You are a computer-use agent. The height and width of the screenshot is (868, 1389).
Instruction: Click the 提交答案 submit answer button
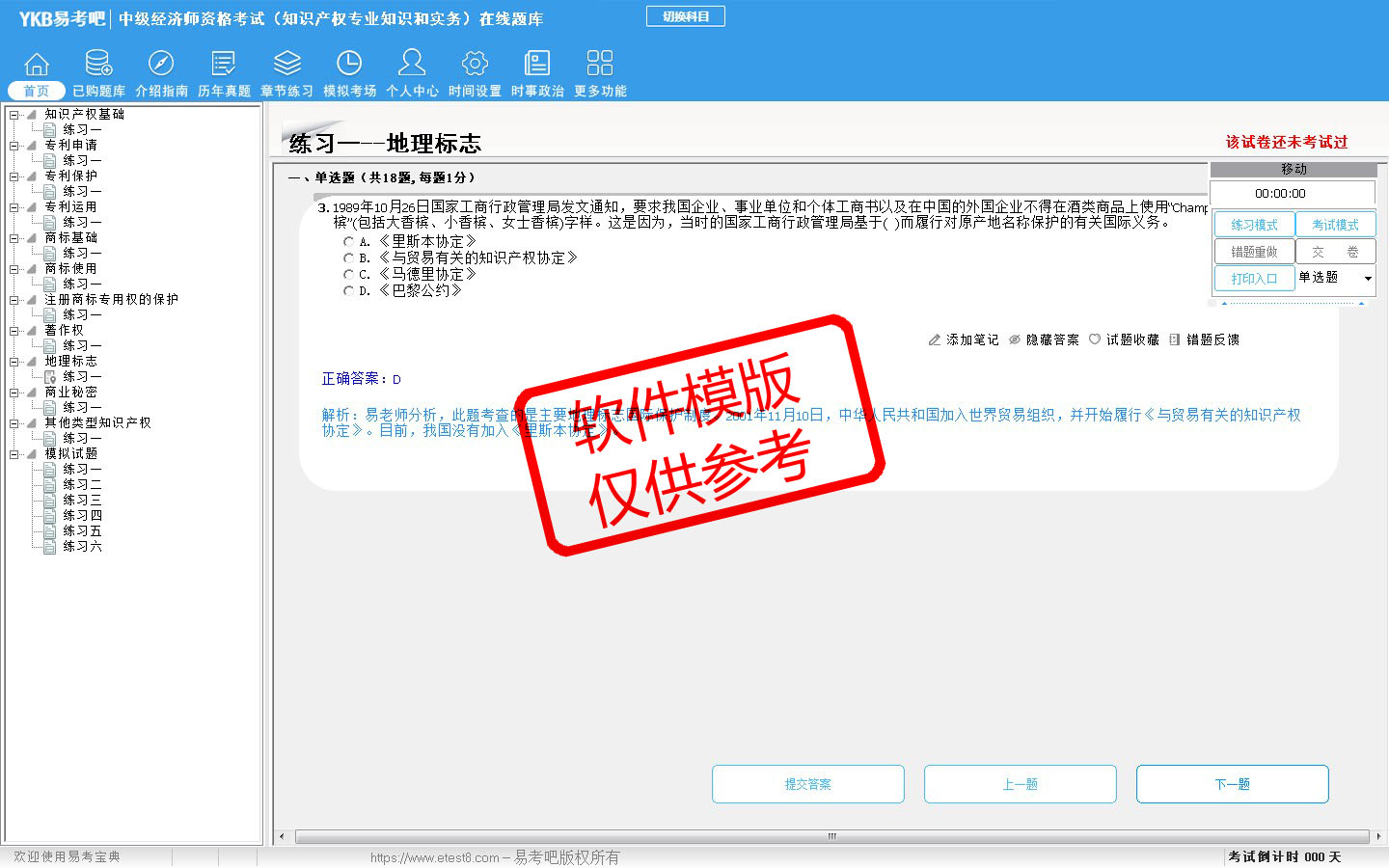(807, 784)
